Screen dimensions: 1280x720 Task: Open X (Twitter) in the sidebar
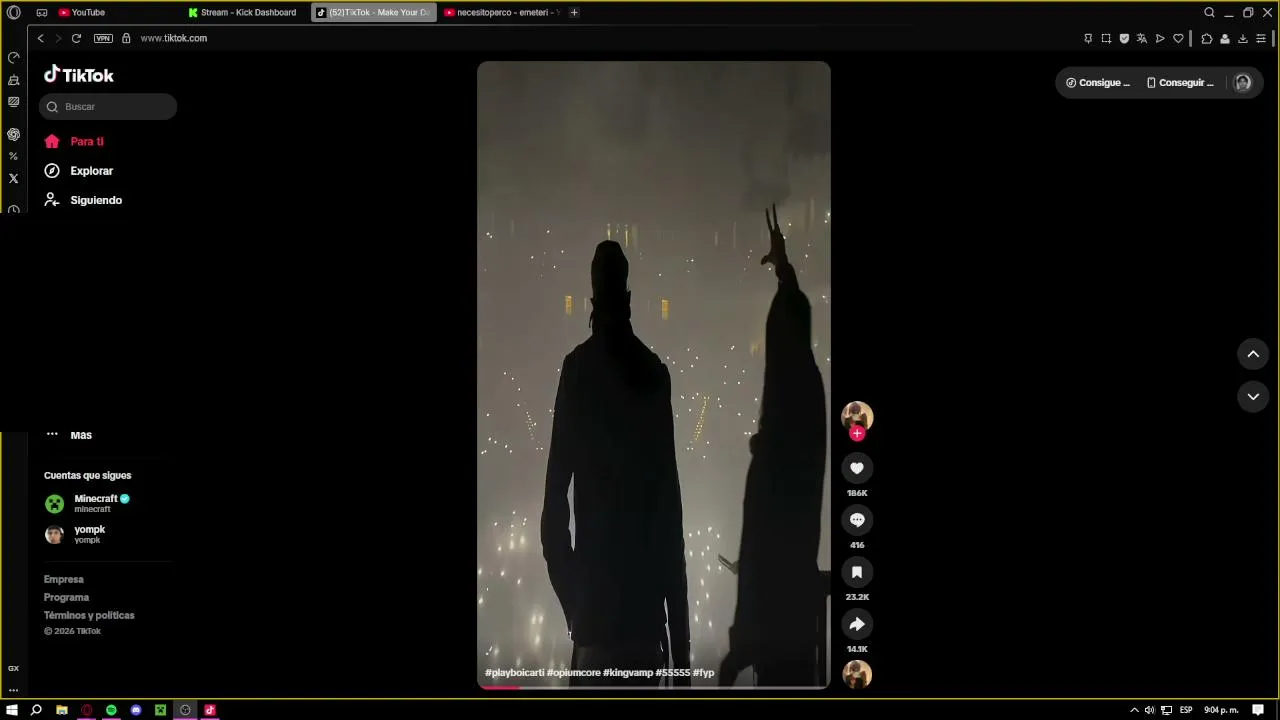[x=13, y=178]
